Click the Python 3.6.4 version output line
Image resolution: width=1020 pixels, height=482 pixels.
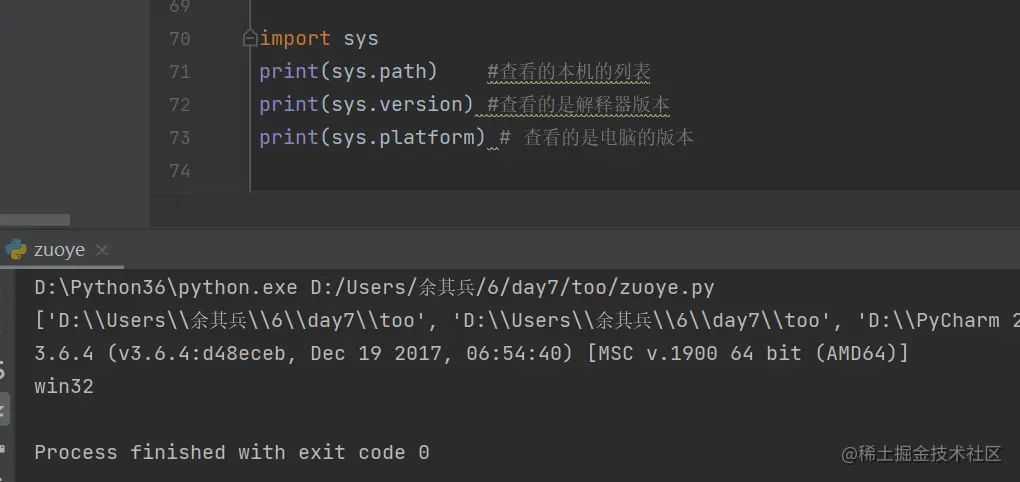click(470, 353)
